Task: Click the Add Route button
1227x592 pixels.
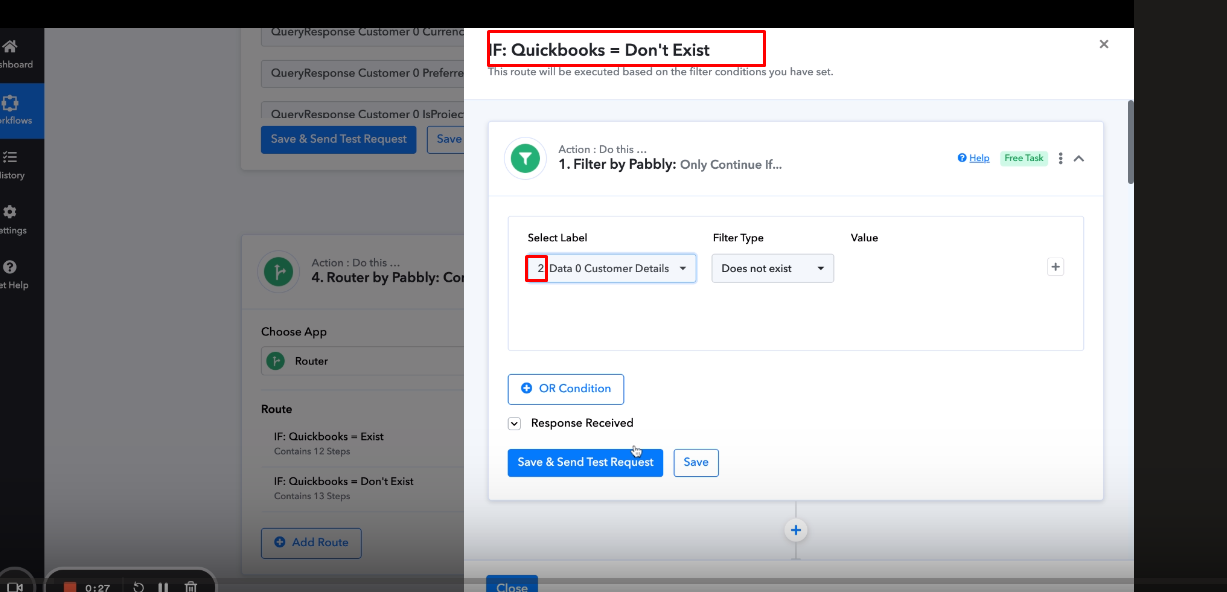Action: (x=311, y=542)
